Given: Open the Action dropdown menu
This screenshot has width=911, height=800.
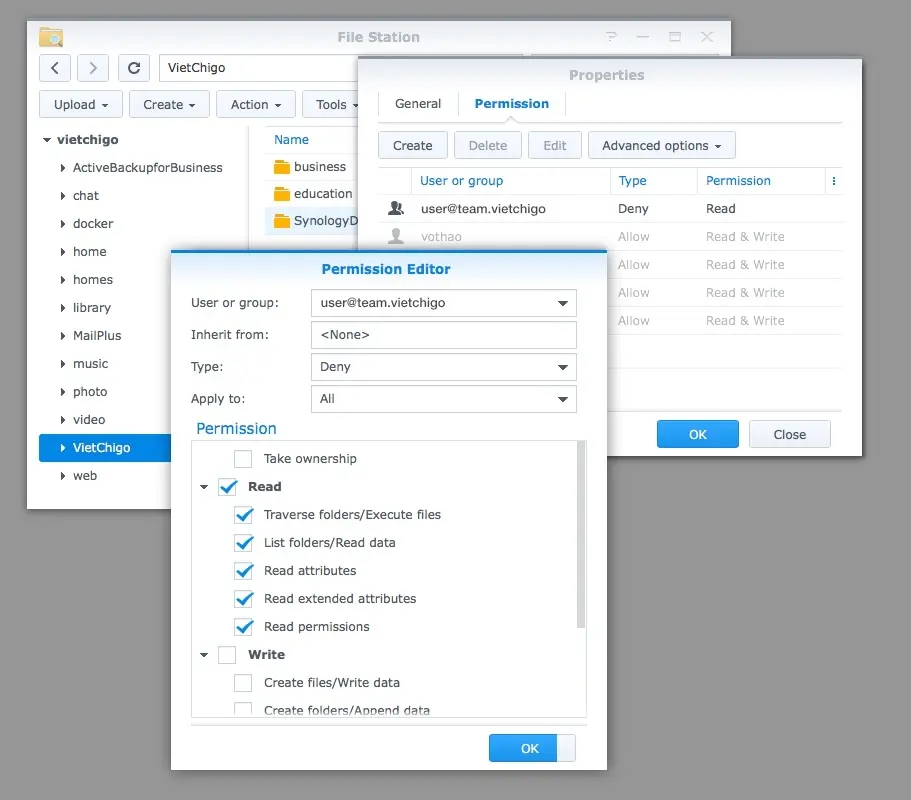Looking at the screenshot, I should click(x=256, y=105).
